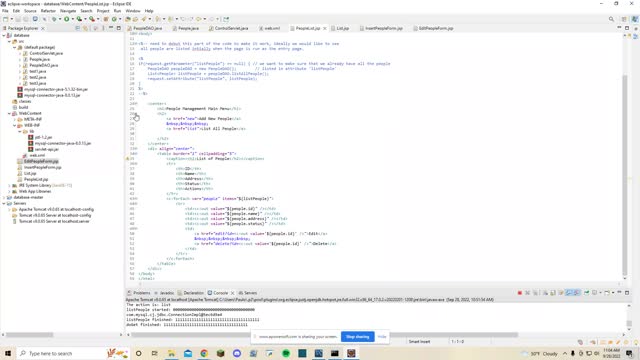Close the Console view tab
This screenshot has height=360, width=640.
233,293
